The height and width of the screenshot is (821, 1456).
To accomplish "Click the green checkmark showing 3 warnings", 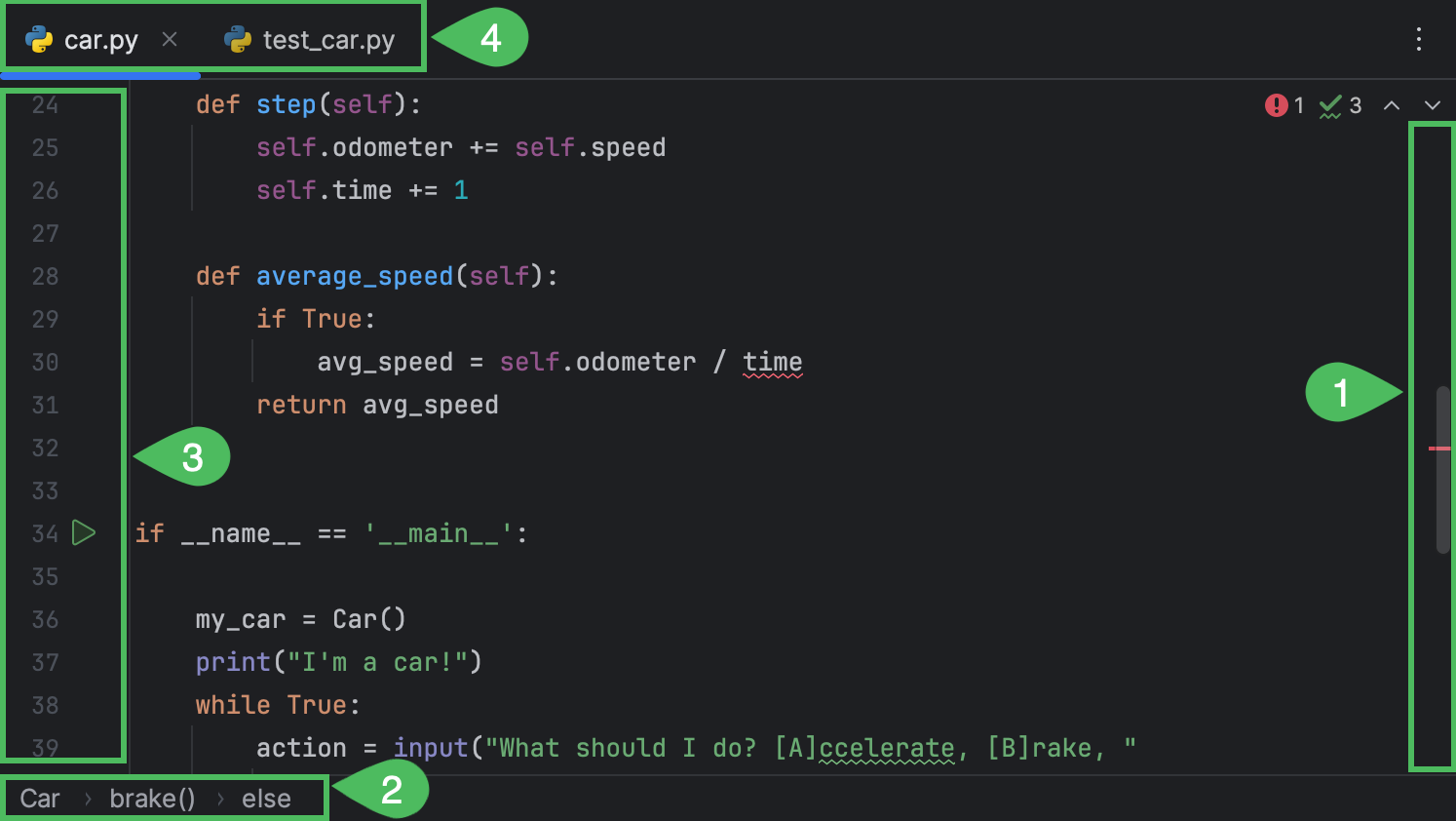I will (x=1331, y=105).
